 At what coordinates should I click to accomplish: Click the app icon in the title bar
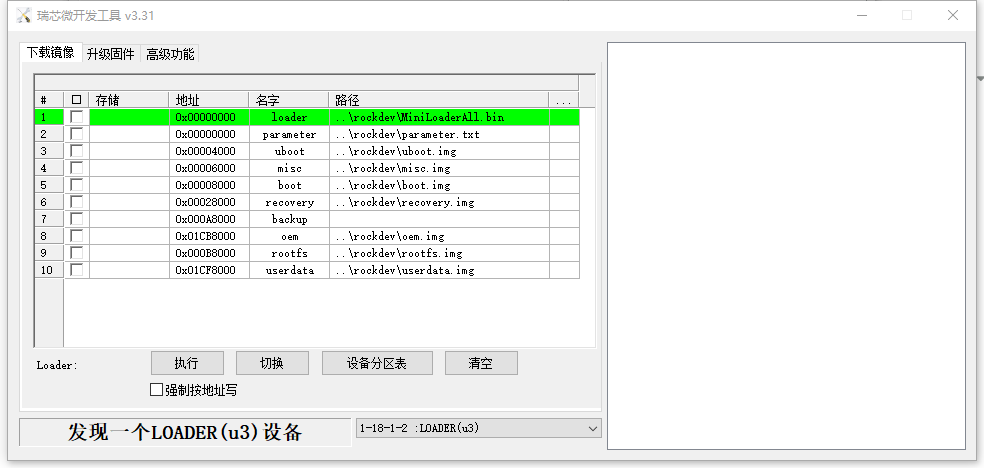(x=23, y=15)
